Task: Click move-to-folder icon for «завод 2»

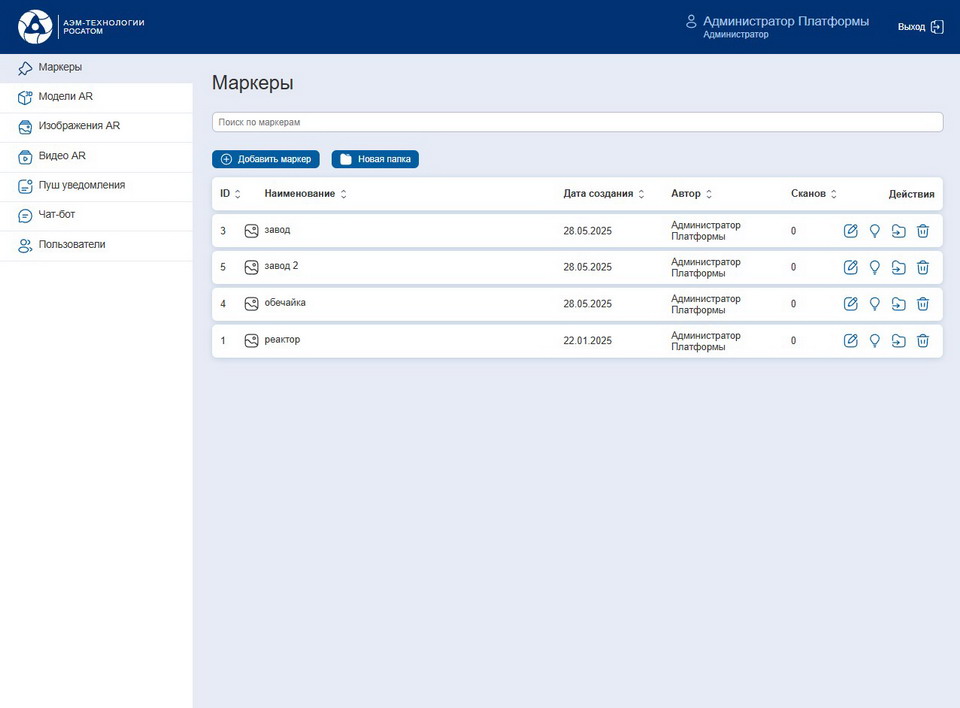Action: [899, 267]
